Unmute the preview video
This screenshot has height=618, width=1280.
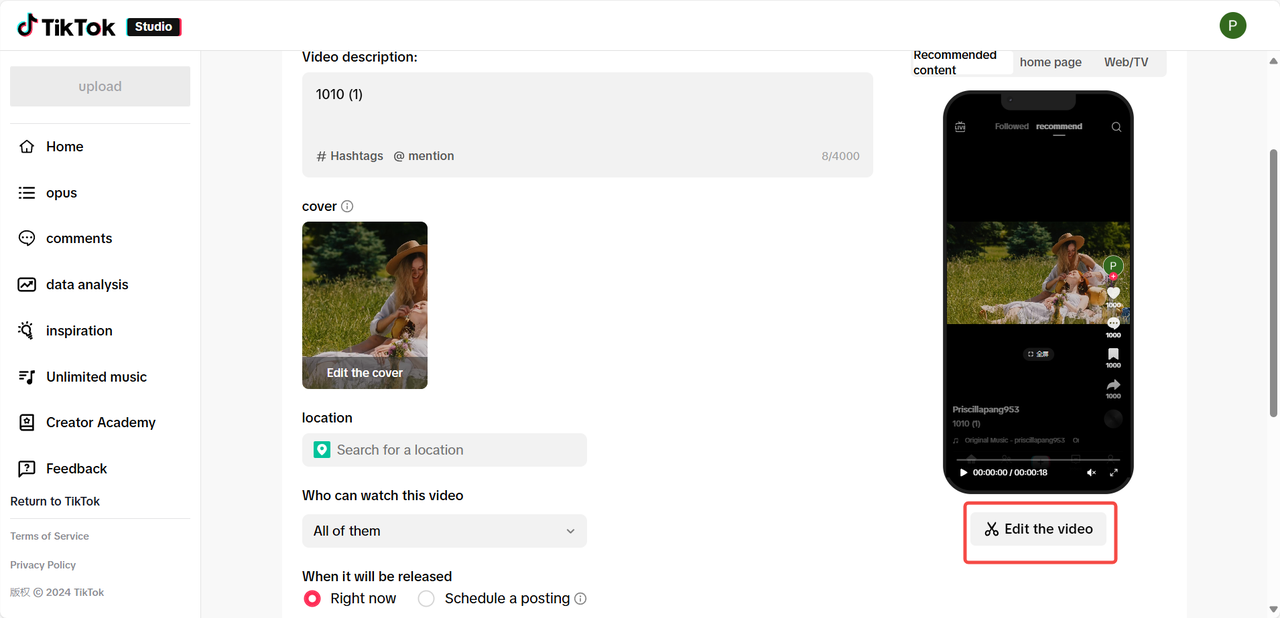pos(1091,472)
